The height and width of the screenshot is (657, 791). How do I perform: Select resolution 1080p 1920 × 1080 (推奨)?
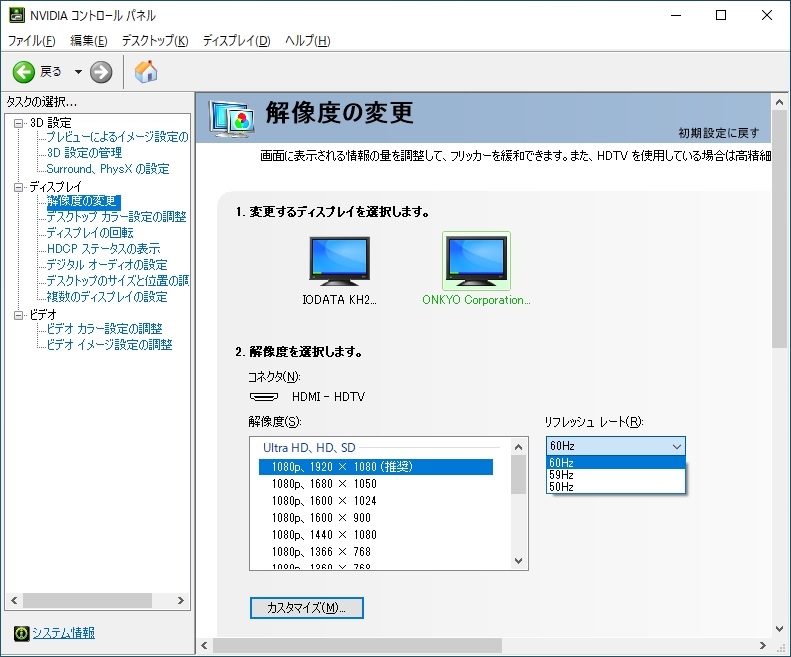376,467
